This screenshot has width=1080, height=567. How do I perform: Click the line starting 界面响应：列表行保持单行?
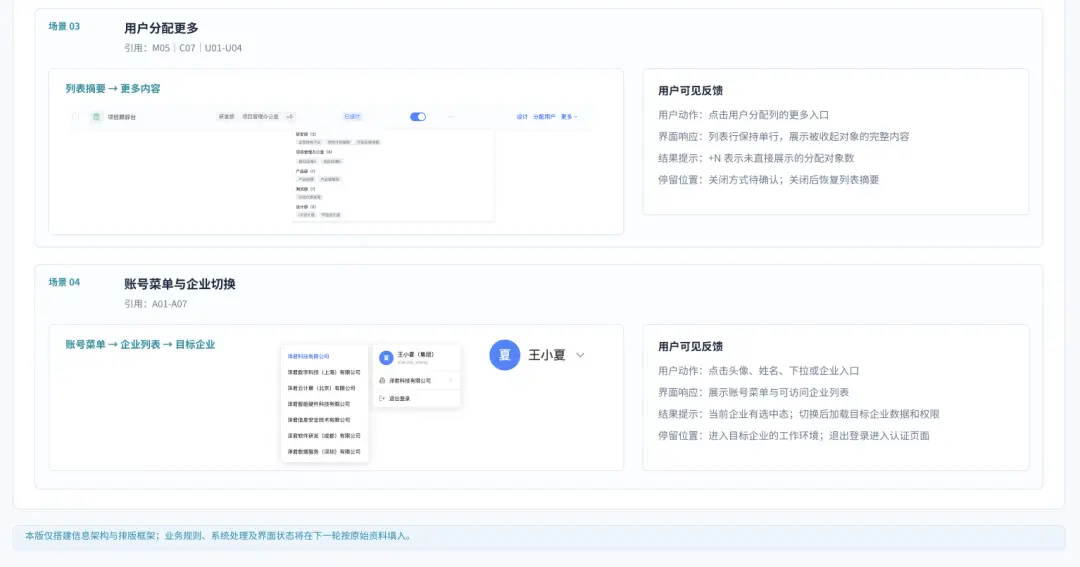(784, 136)
